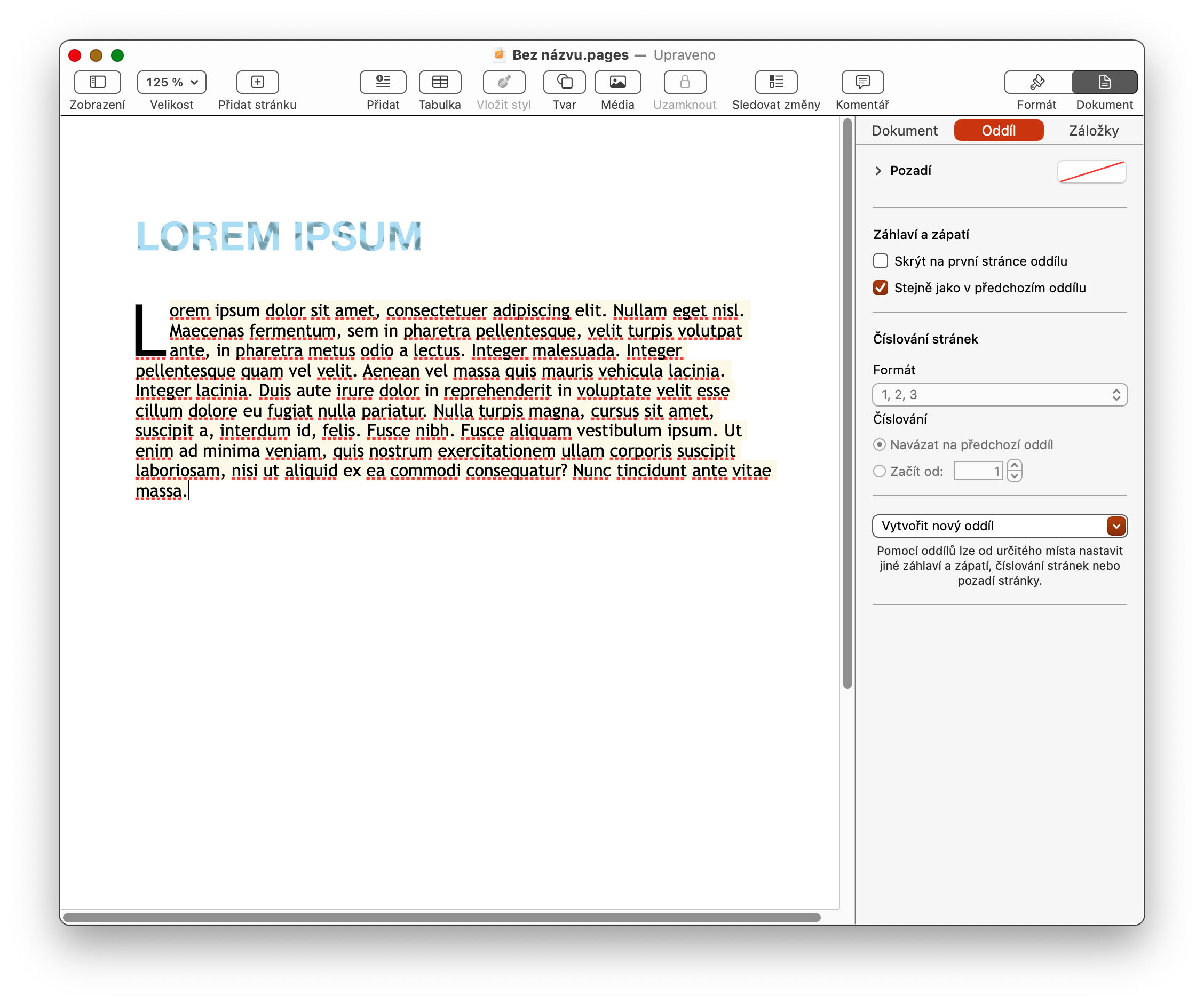Click the Přidat insert button
The width and height of the screenshot is (1204, 1004).
(x=383, y=82)
